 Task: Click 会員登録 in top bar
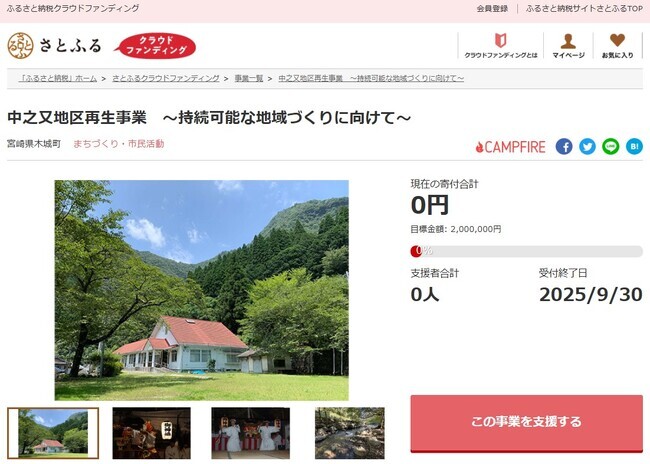tap(492, 8)
